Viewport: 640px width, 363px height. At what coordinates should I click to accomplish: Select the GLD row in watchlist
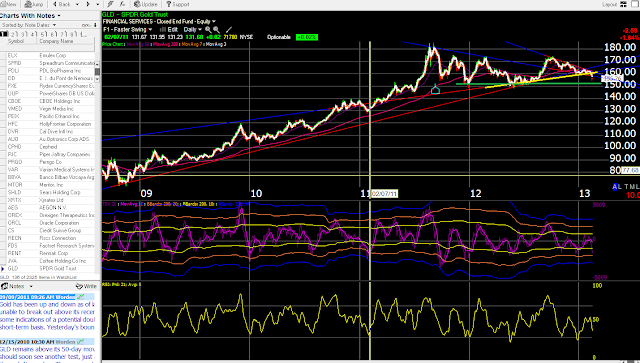click(47, 269)
